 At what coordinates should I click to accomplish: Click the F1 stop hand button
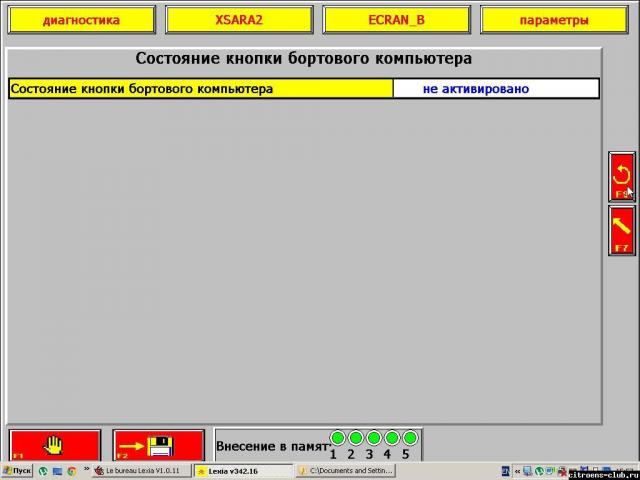[55, 444]
